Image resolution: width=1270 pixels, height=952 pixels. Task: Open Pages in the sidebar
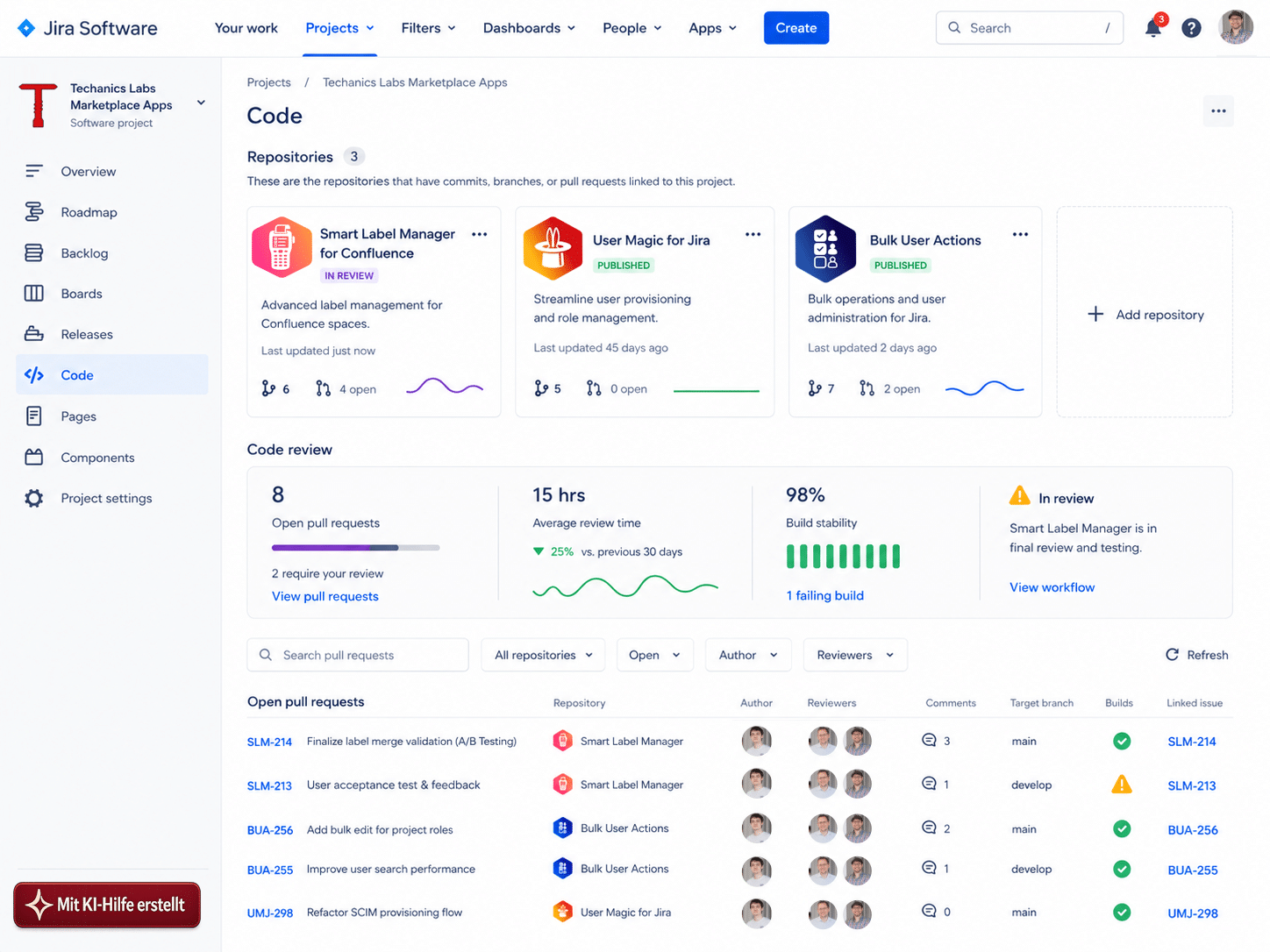coord(112,416)
